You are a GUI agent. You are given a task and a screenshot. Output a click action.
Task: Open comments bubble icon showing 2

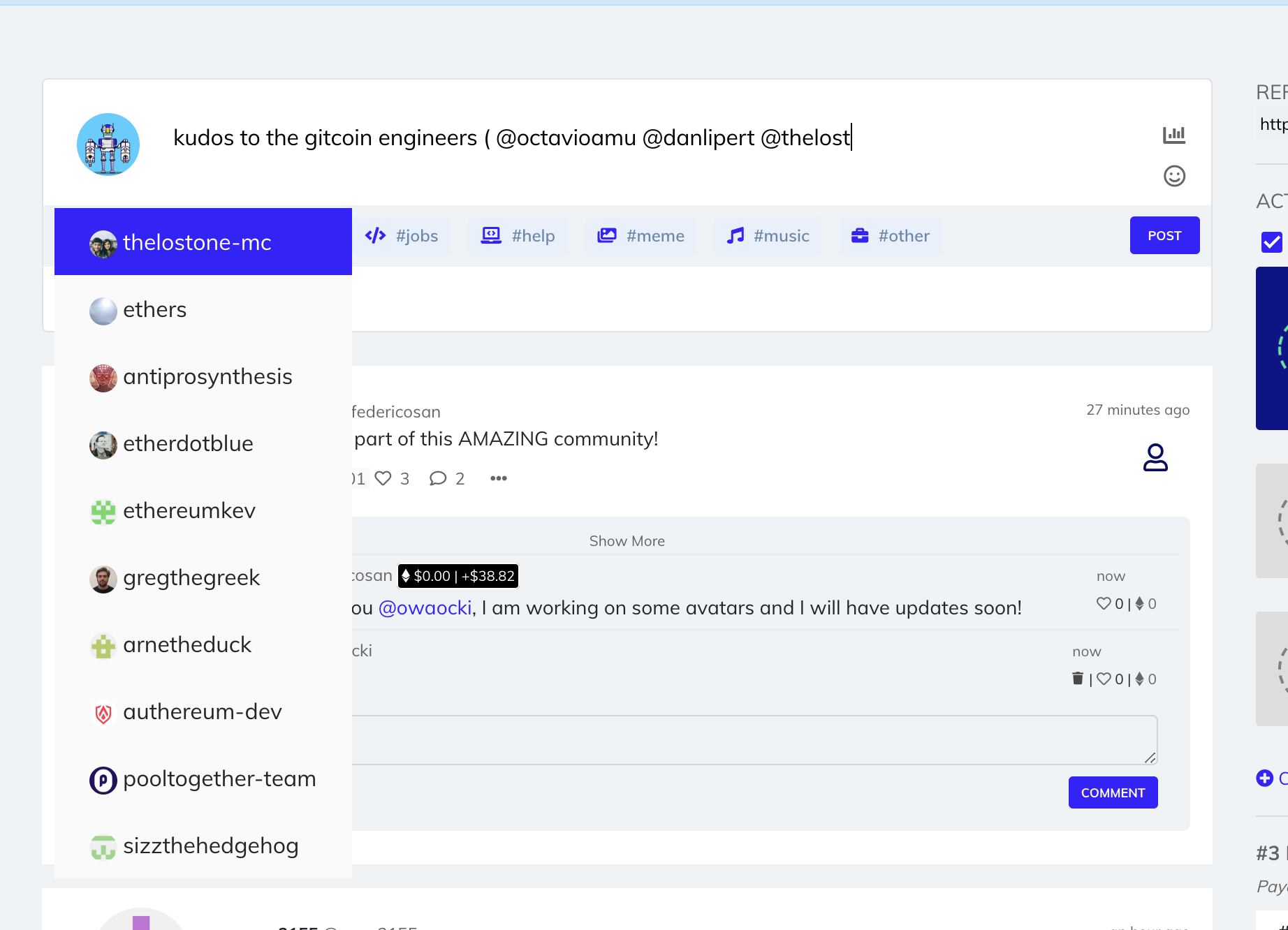tap(438, 478)
